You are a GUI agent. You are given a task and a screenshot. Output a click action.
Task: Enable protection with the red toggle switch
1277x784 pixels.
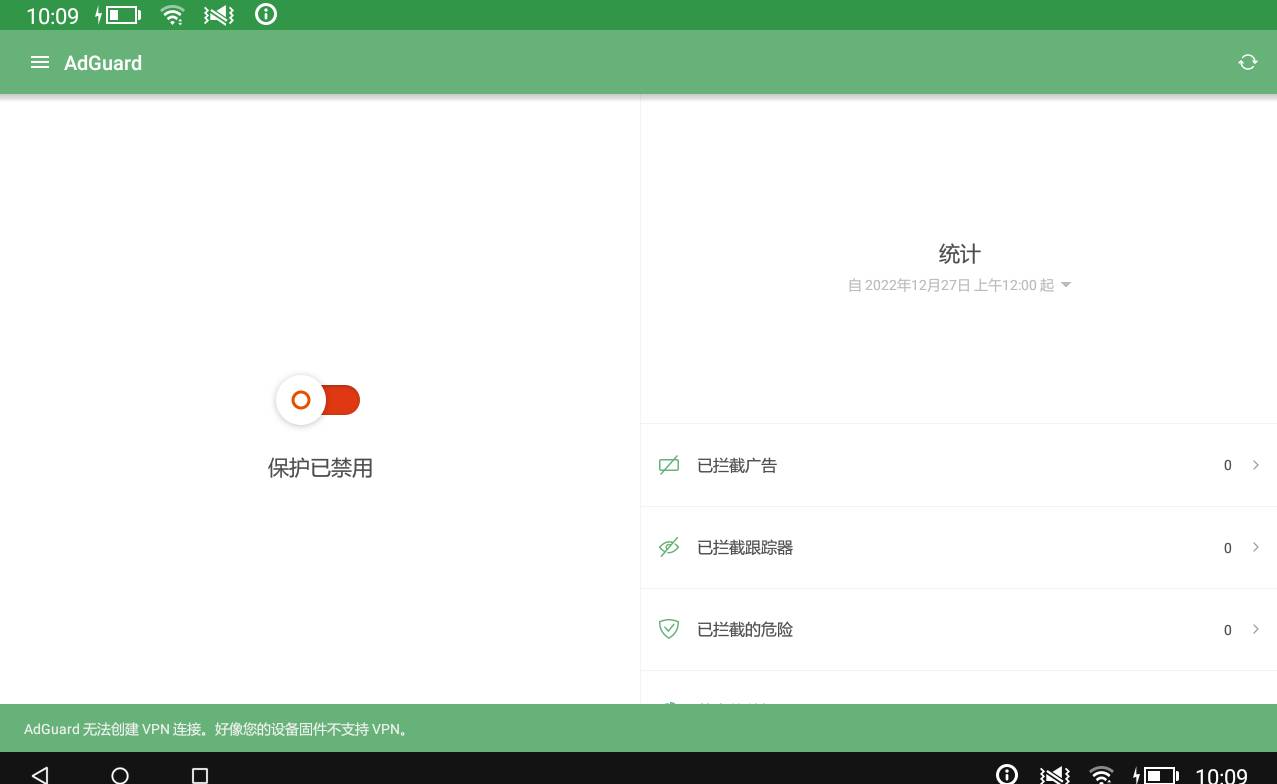tap(319, 401)
